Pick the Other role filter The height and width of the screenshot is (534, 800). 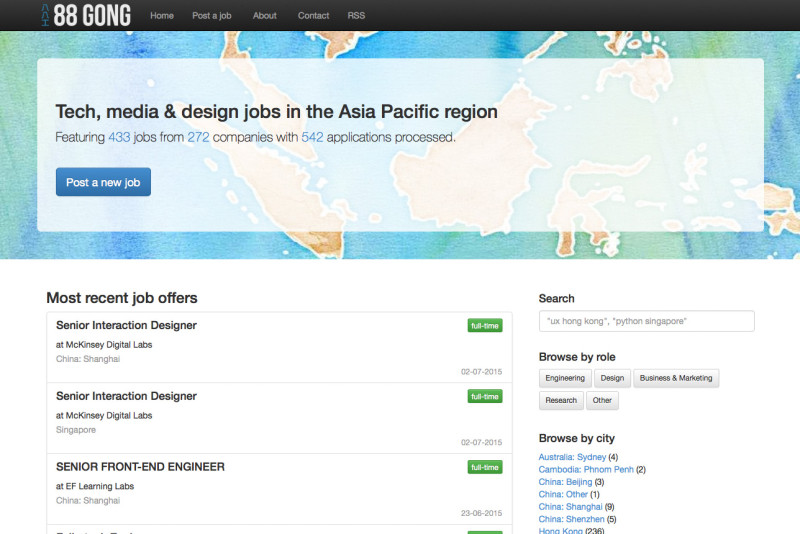(x=602, y=400)
